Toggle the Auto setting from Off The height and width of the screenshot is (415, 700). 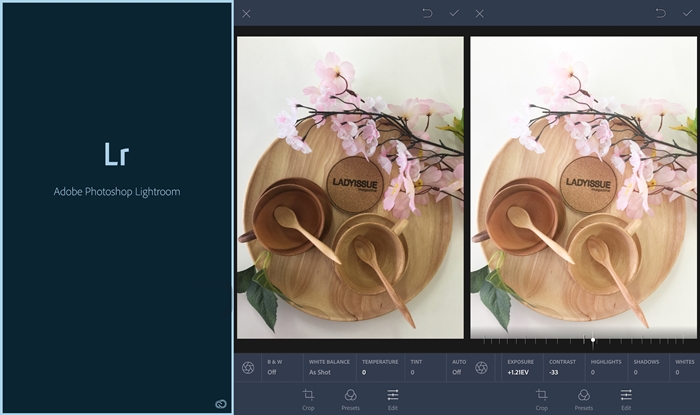(458, 367)
